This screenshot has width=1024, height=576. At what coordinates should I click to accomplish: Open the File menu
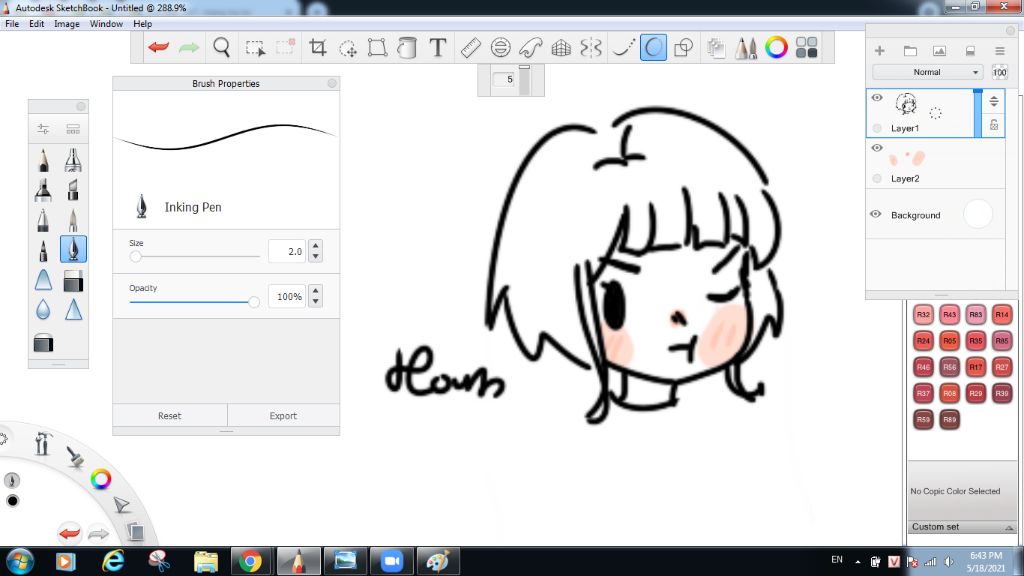click(x=12, y=24)
